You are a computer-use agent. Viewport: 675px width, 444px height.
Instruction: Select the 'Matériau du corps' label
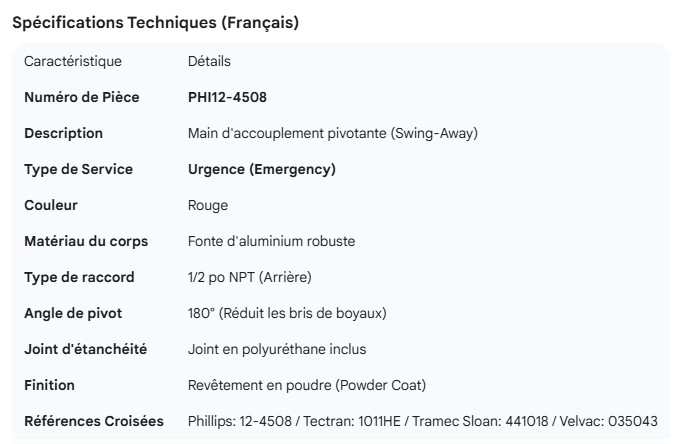86,241
